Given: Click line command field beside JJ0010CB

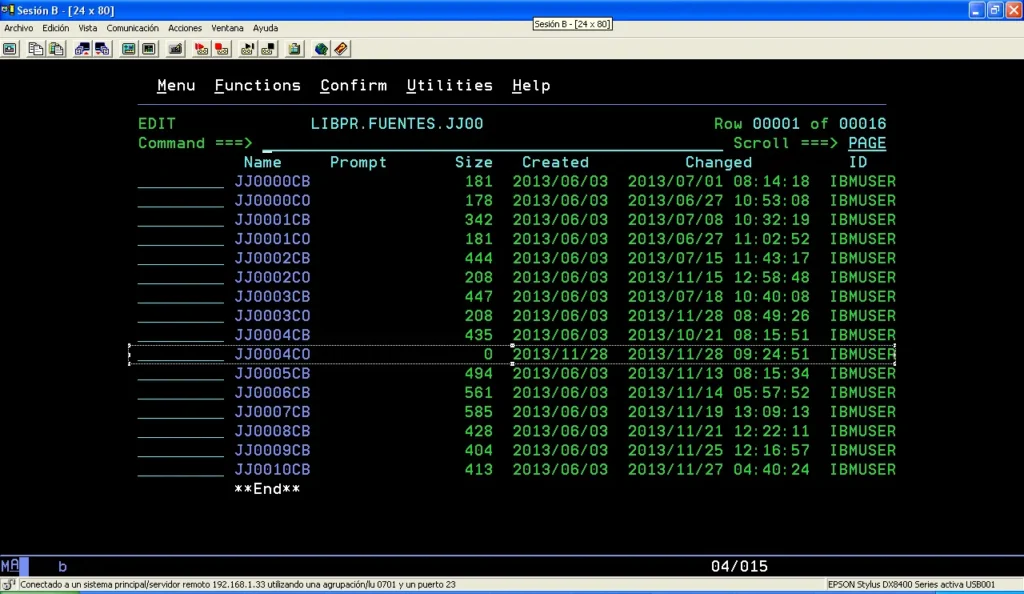Looking at the screenshot, I should click(x=180, y=470).
